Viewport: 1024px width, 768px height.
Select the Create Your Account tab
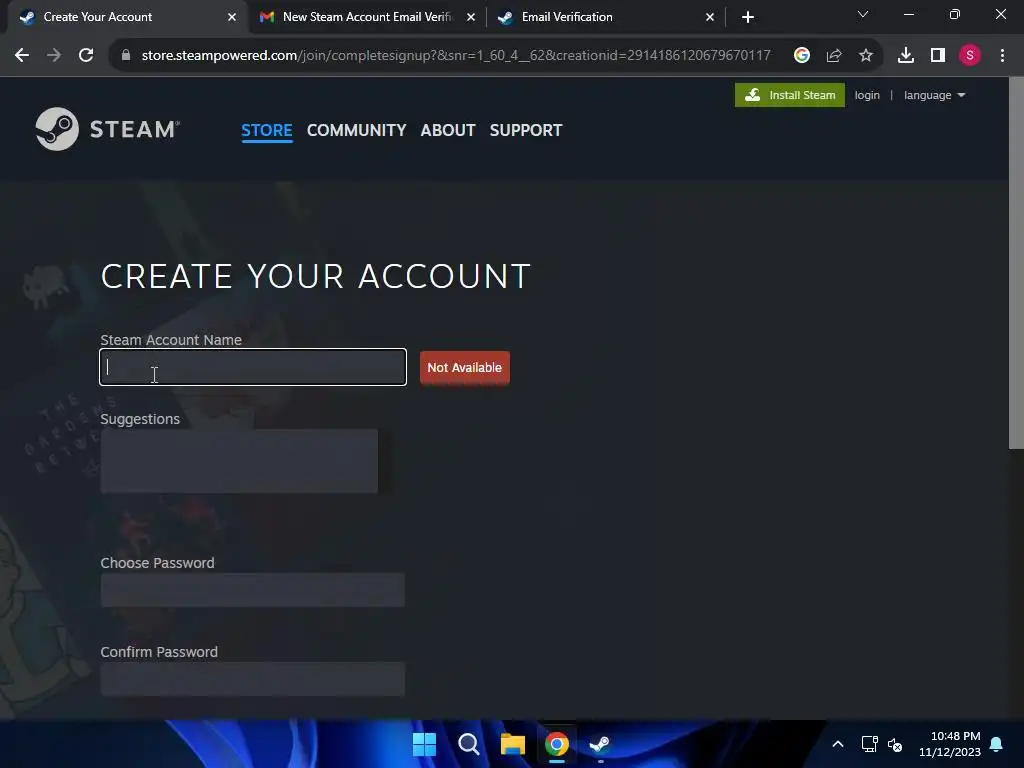click(x=127, y=17)
